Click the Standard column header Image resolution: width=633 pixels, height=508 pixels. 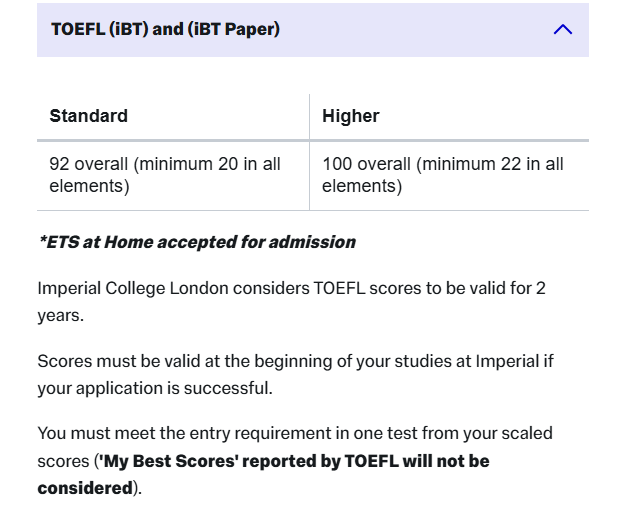point(89,116)
